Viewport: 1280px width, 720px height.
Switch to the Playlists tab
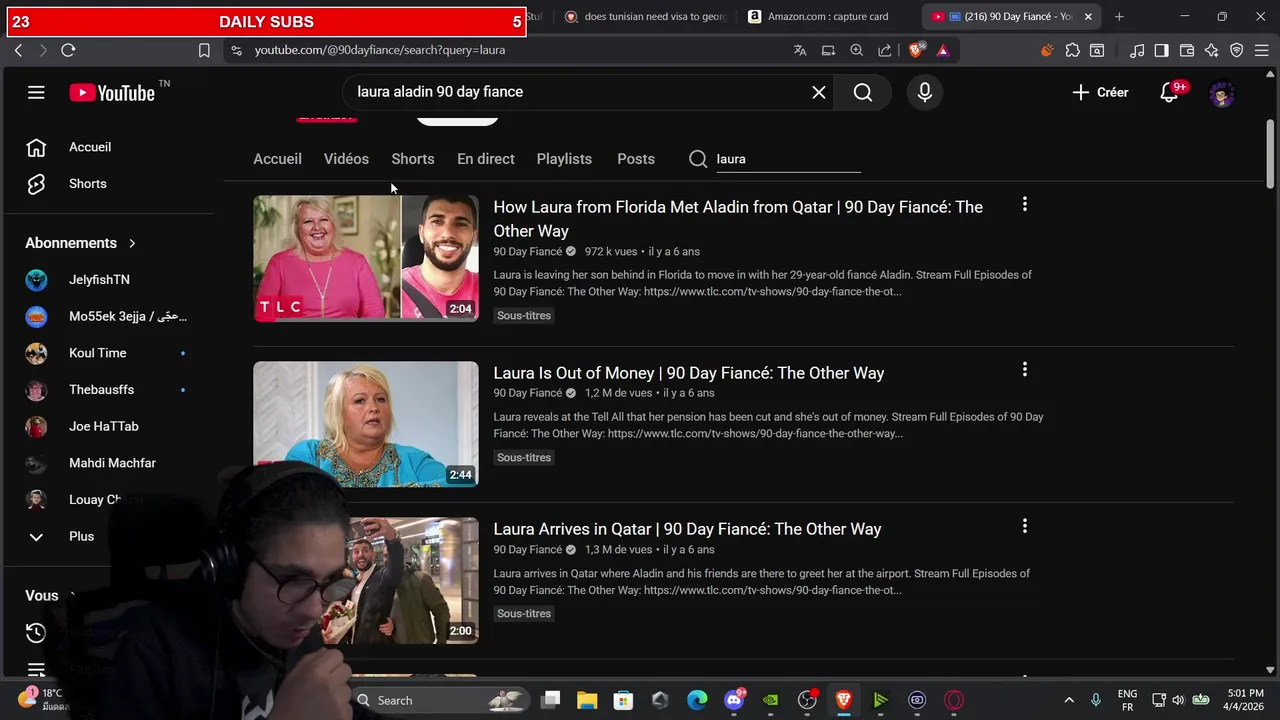pos(564,159)
